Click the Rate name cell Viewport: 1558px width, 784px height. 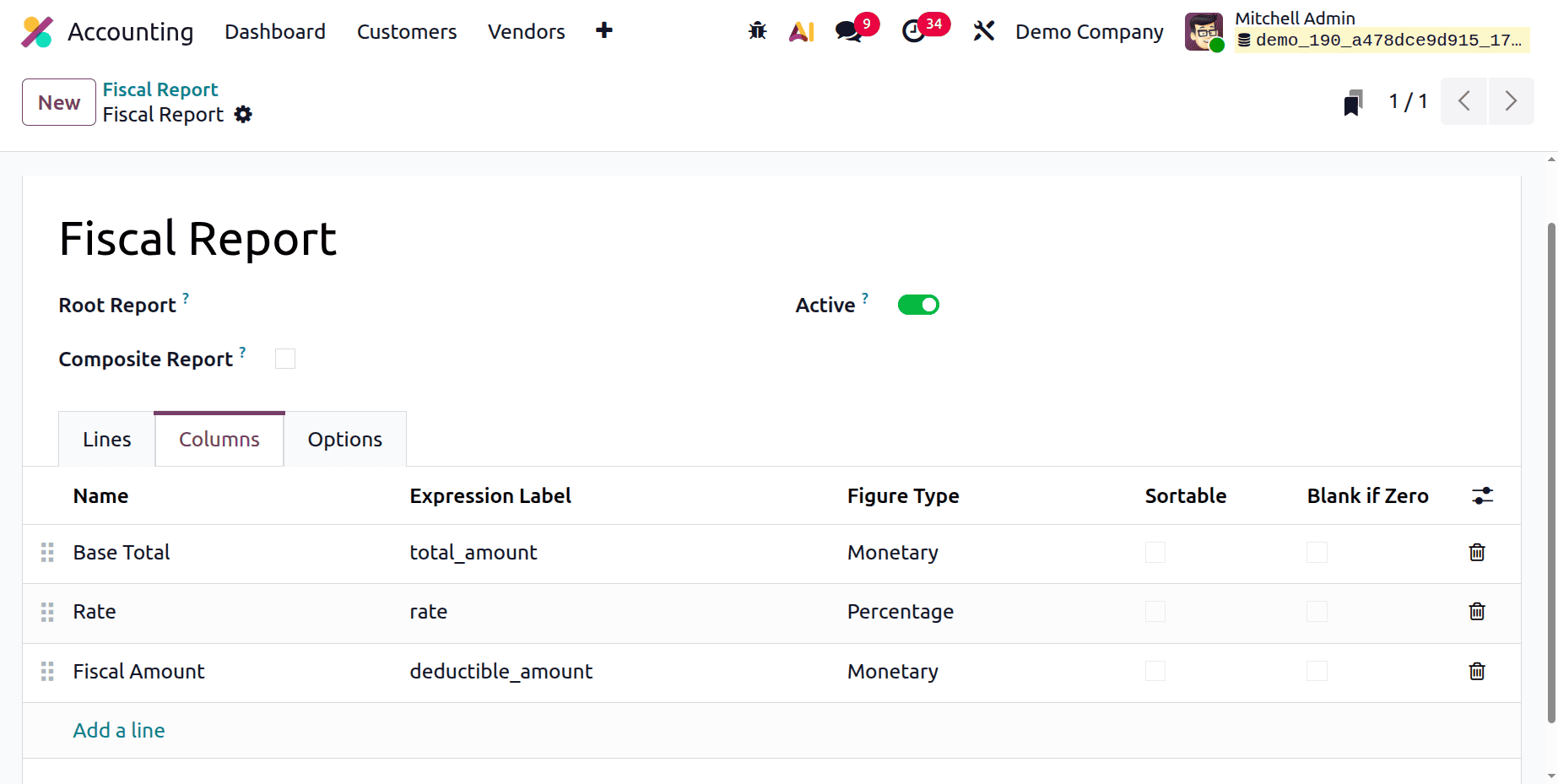click(95, 611)
